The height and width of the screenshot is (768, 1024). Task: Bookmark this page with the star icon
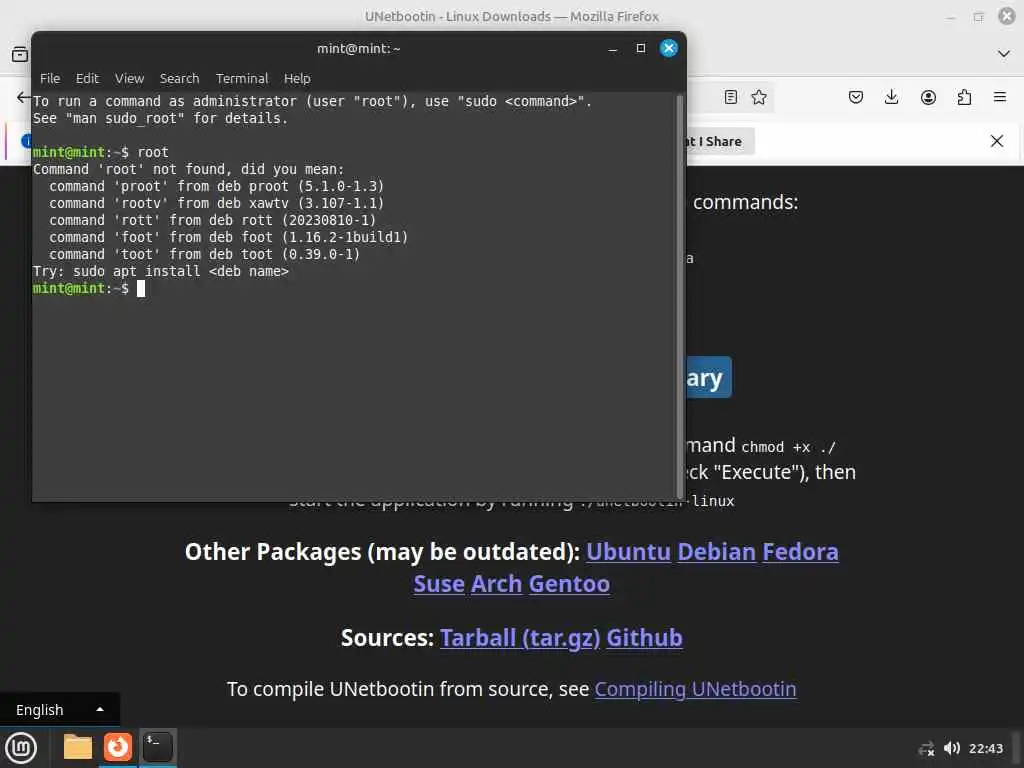point(759,97)
